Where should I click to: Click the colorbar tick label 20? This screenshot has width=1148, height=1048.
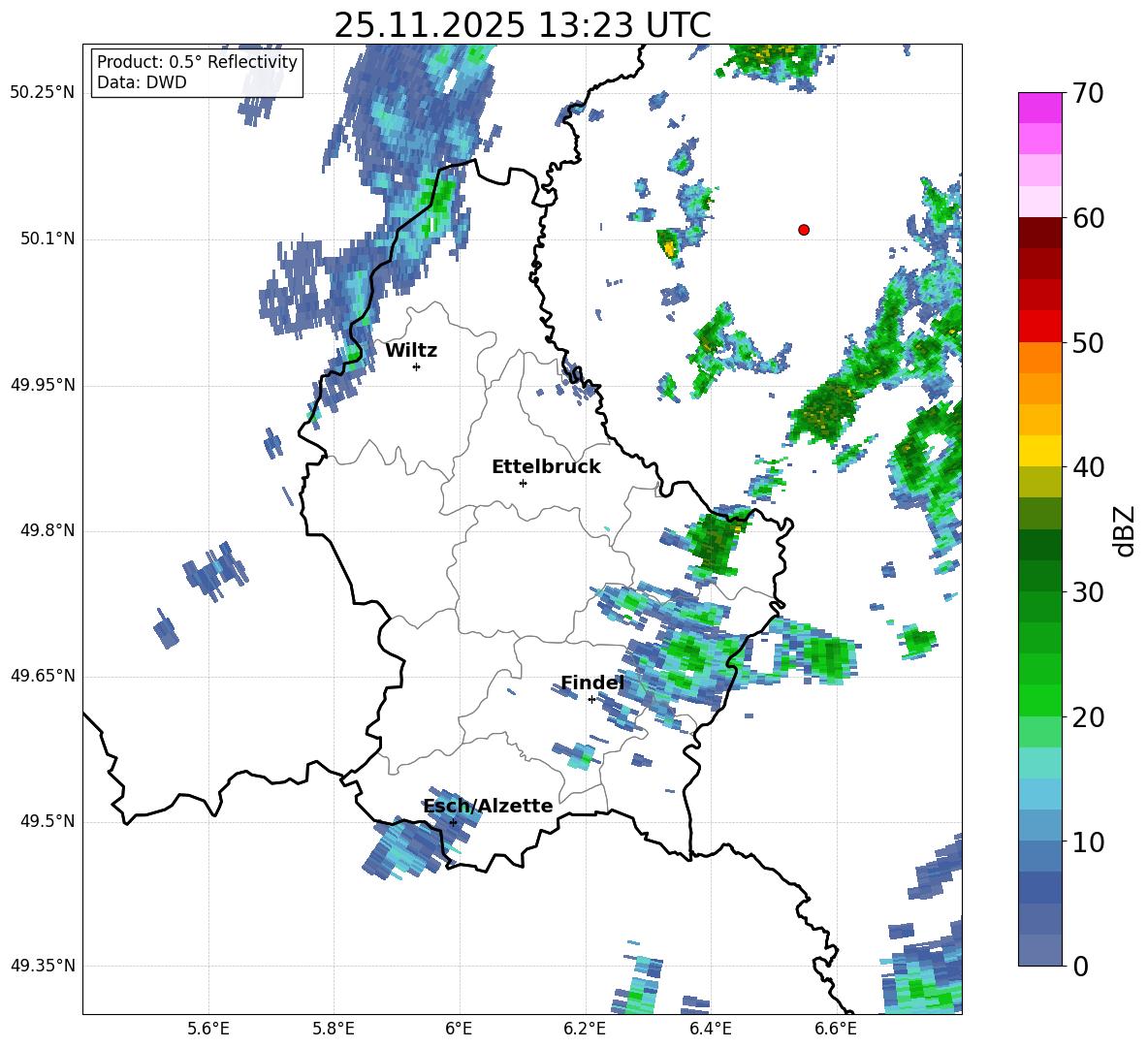point(1088,717)
